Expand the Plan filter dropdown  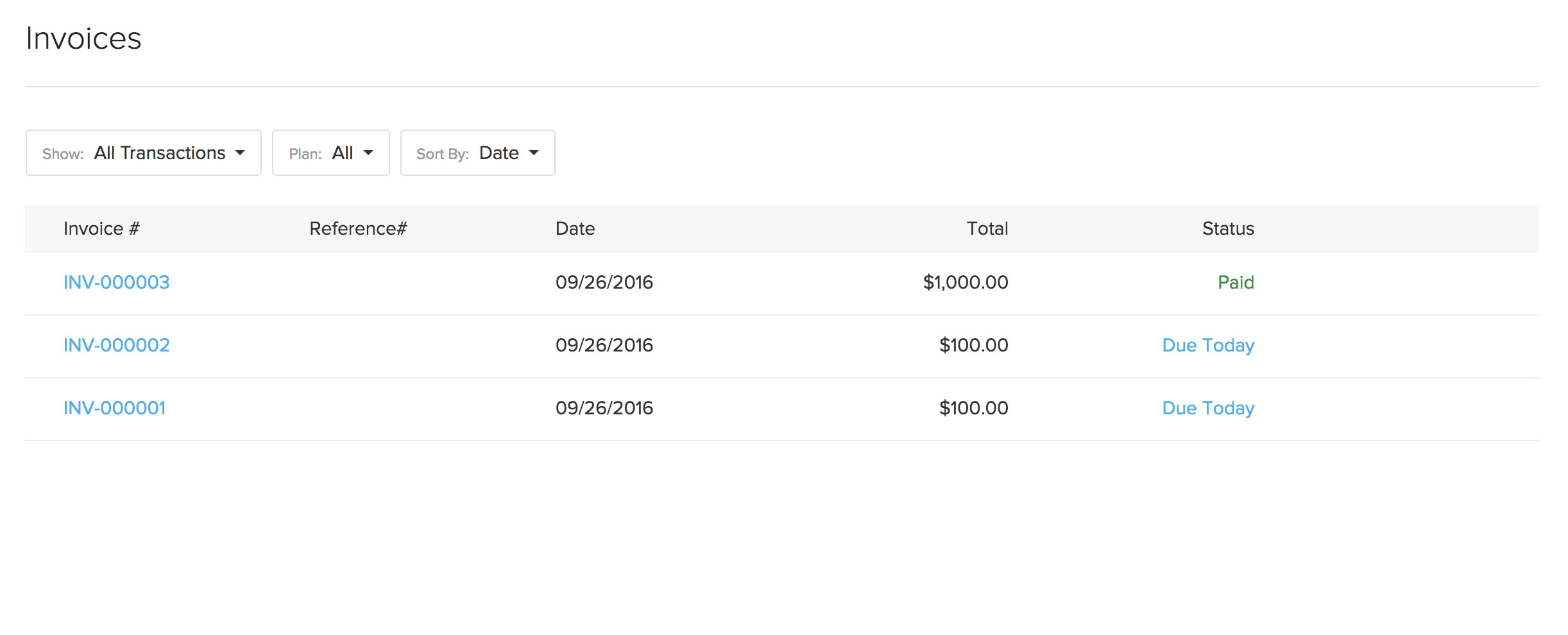coord(330,153)
